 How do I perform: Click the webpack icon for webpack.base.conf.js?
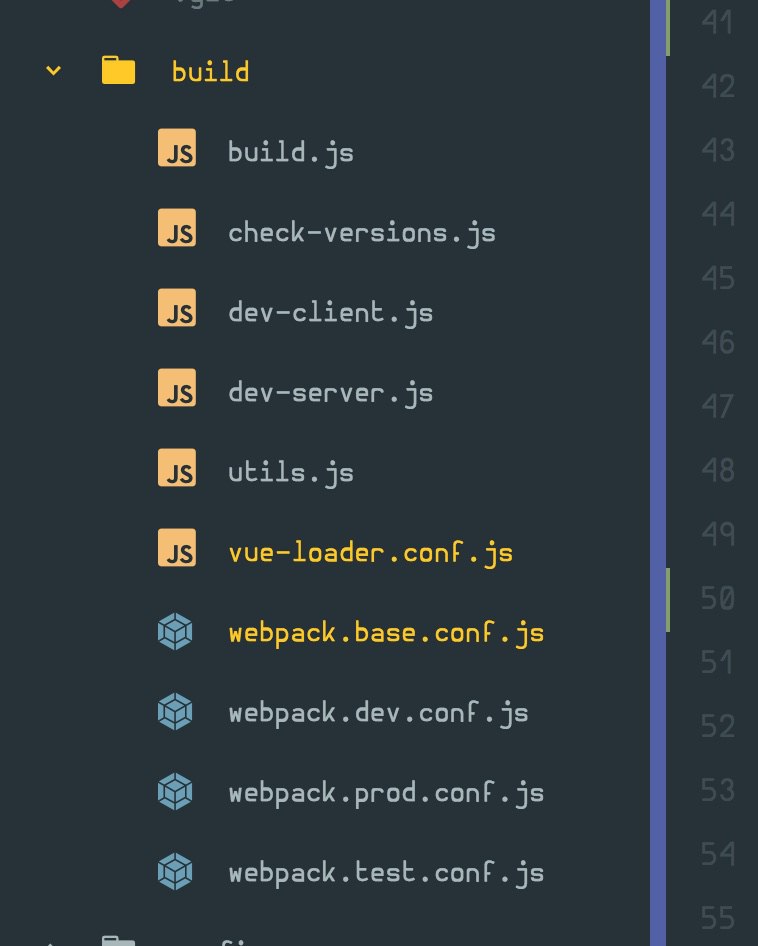[x=175, y=631]
